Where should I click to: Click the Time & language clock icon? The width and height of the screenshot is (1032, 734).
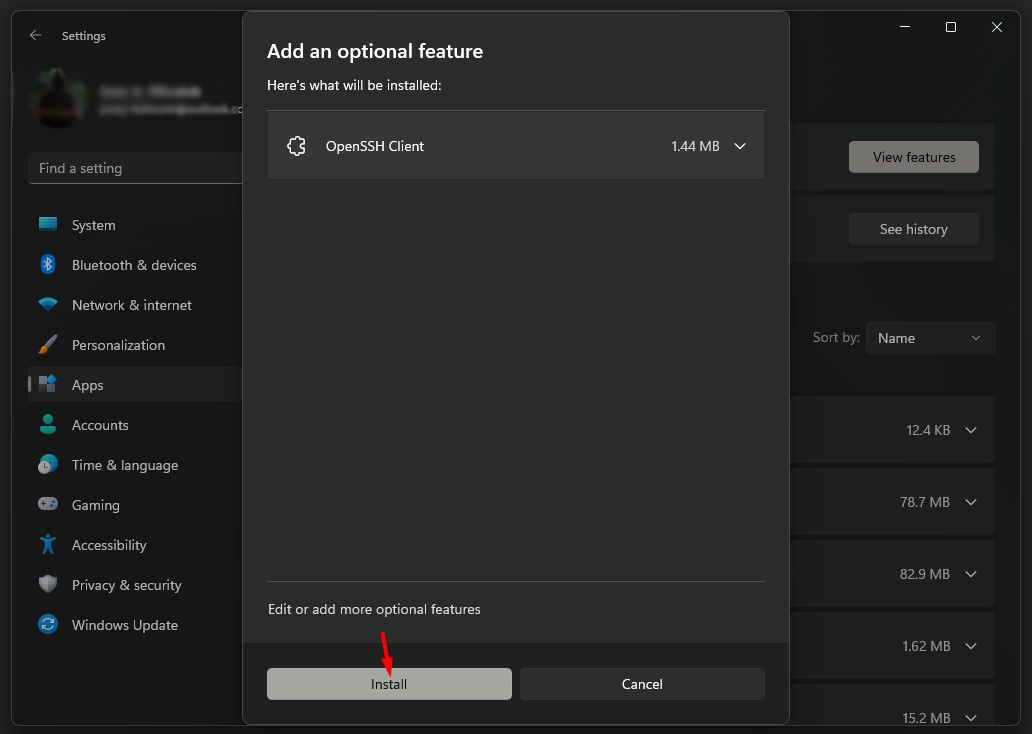[x=48, y=465]
